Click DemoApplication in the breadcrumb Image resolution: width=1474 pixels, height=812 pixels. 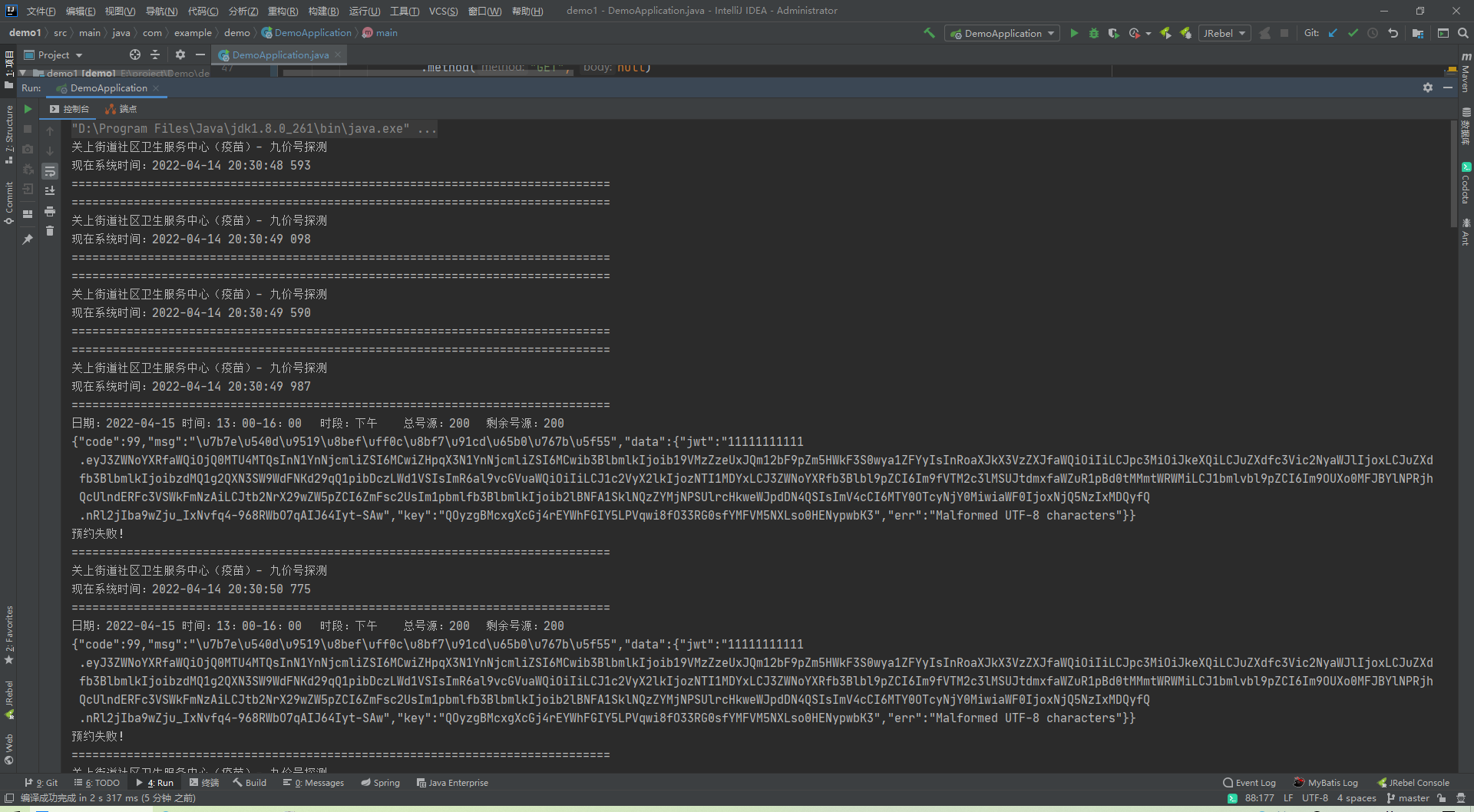point(306,33)
